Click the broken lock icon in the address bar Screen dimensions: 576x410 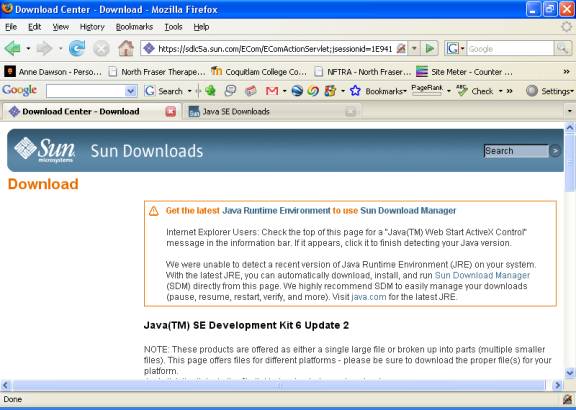(x=401, y=48)
